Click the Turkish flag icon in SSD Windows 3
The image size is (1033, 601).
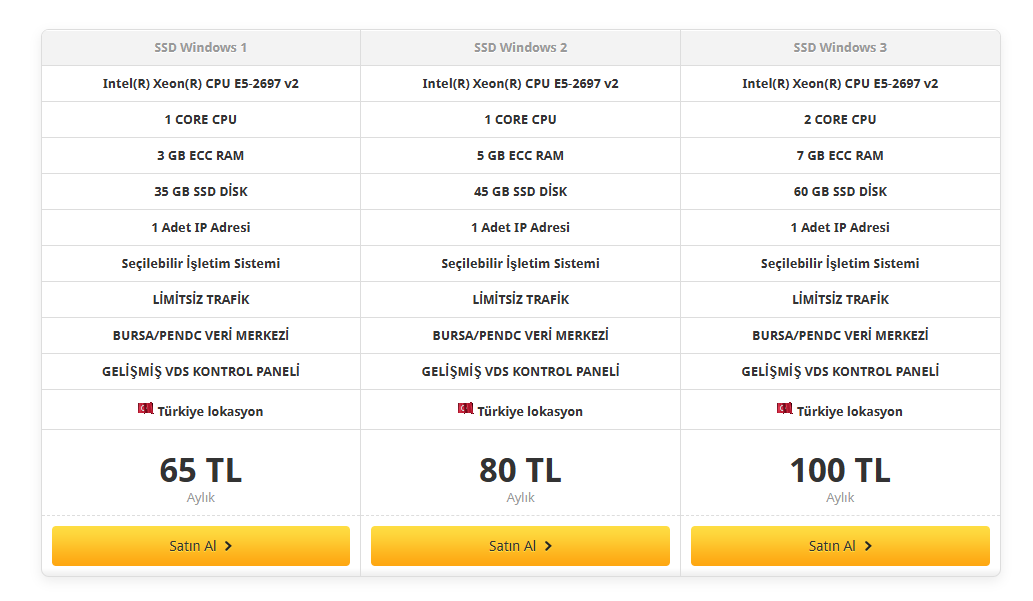[x=785, y=409]
